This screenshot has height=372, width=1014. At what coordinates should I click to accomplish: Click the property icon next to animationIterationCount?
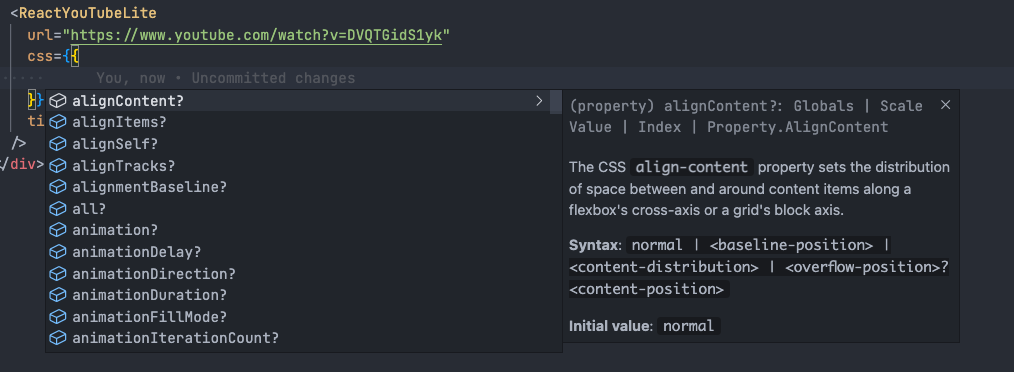point(58,338)
